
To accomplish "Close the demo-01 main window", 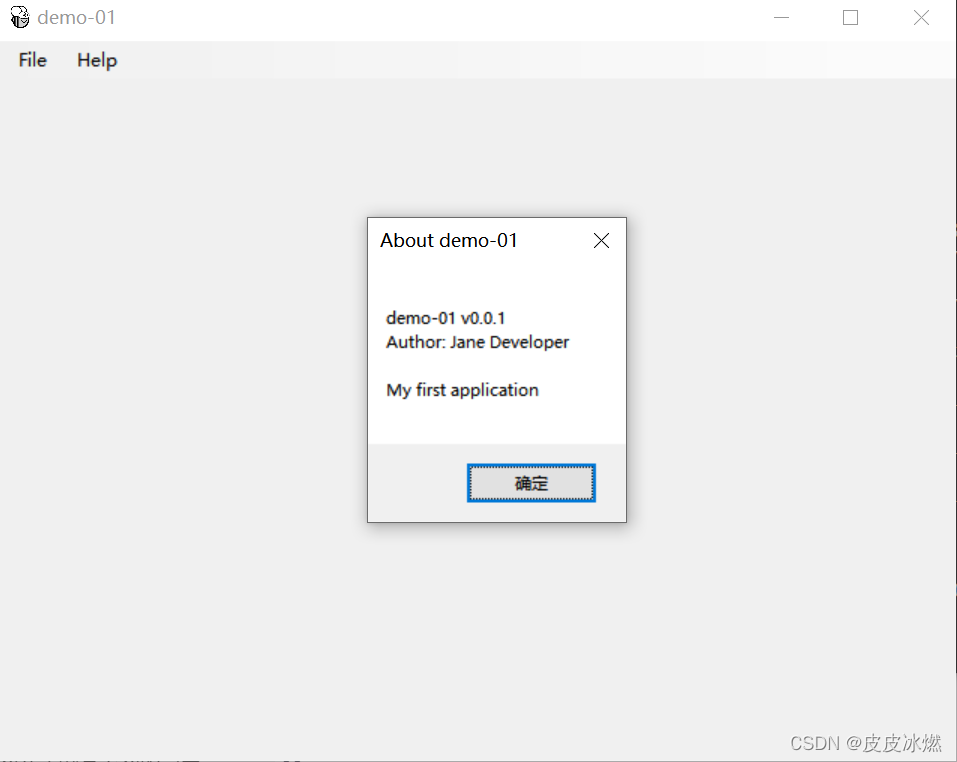I will [x=921, y=18].
